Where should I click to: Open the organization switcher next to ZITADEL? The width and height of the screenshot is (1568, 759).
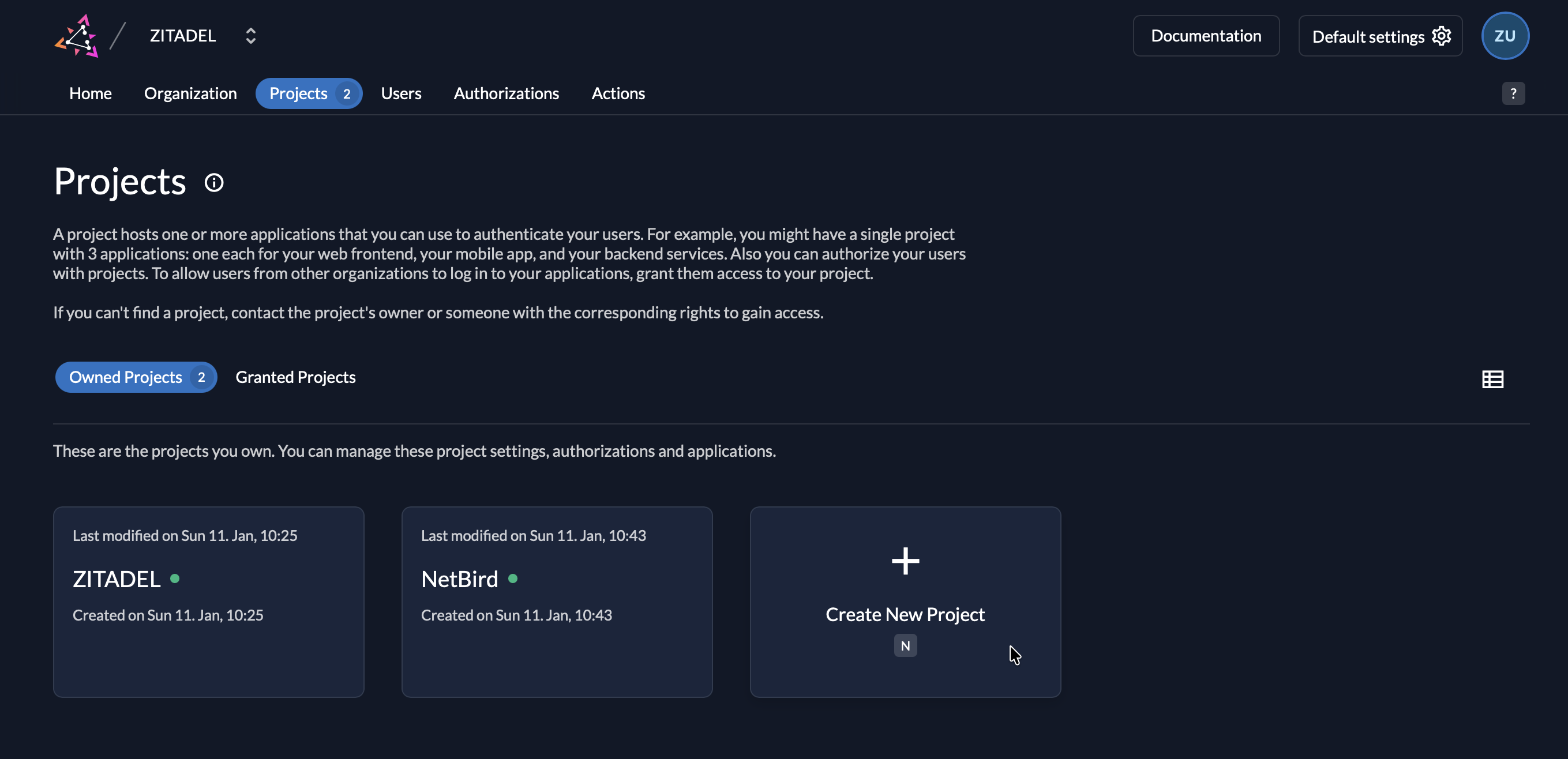tap(251, 35)
